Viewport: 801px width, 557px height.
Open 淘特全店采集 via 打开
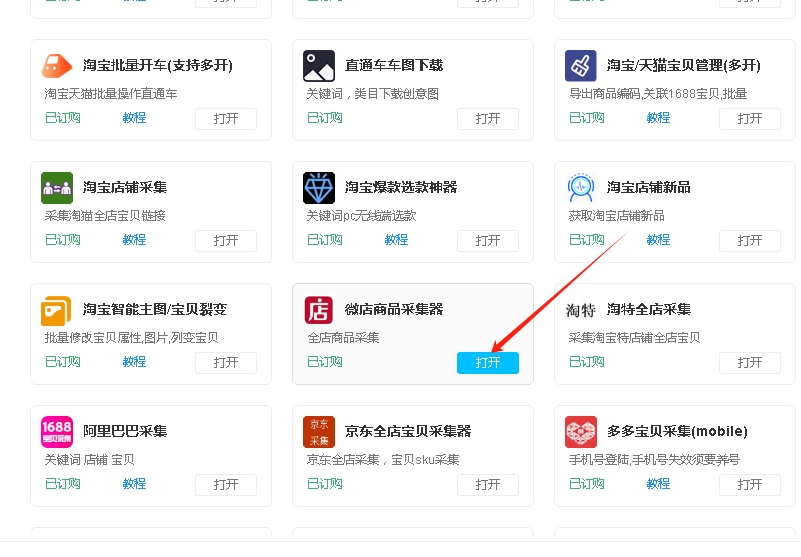click(750, 363)
